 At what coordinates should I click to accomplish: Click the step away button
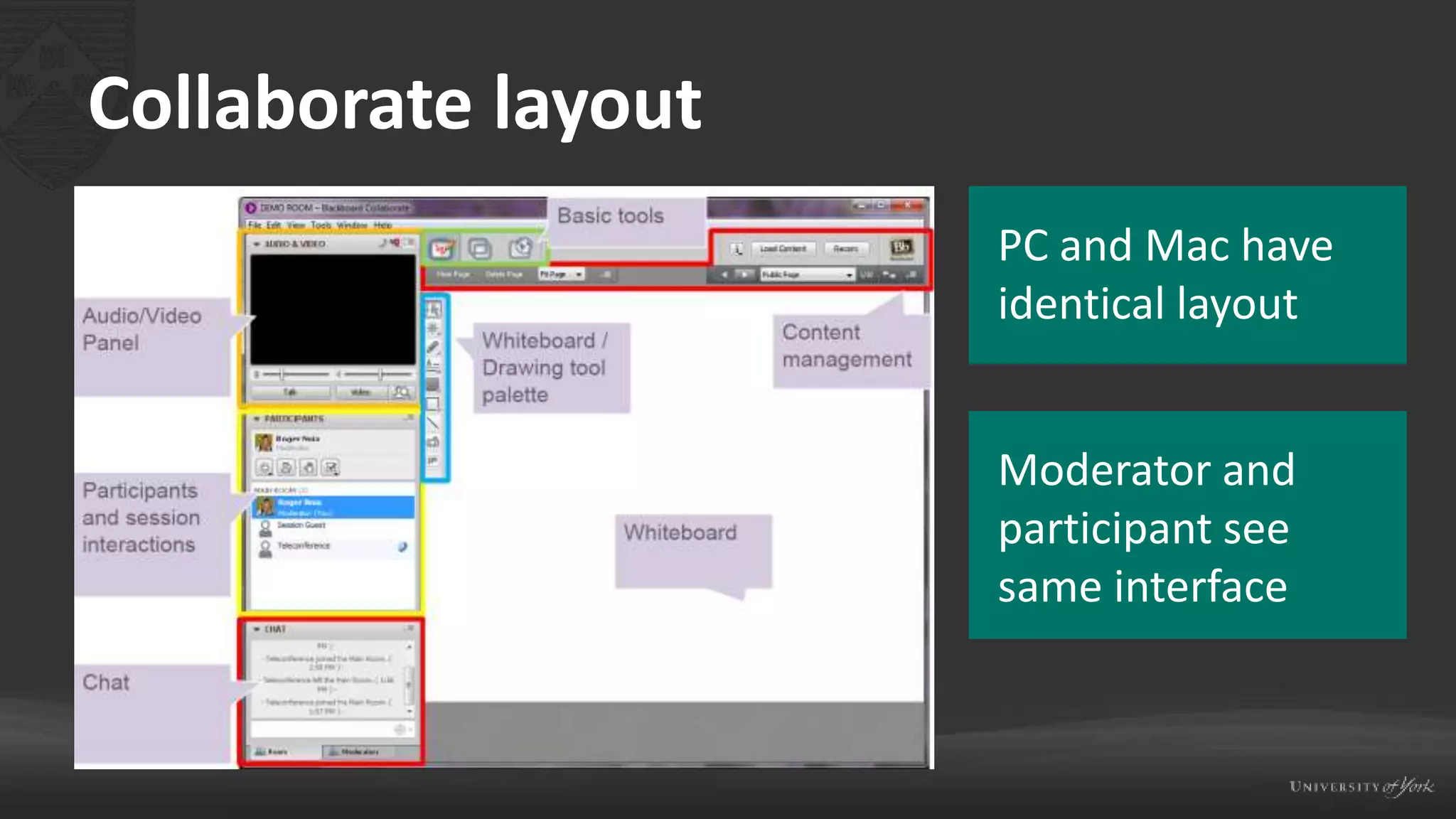(x=287, y=467)
